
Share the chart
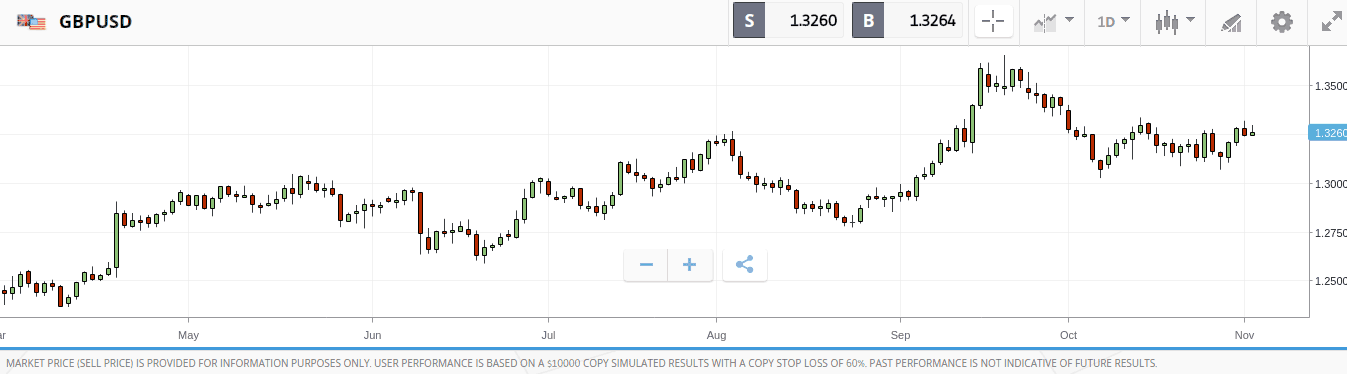coord(744,265)
